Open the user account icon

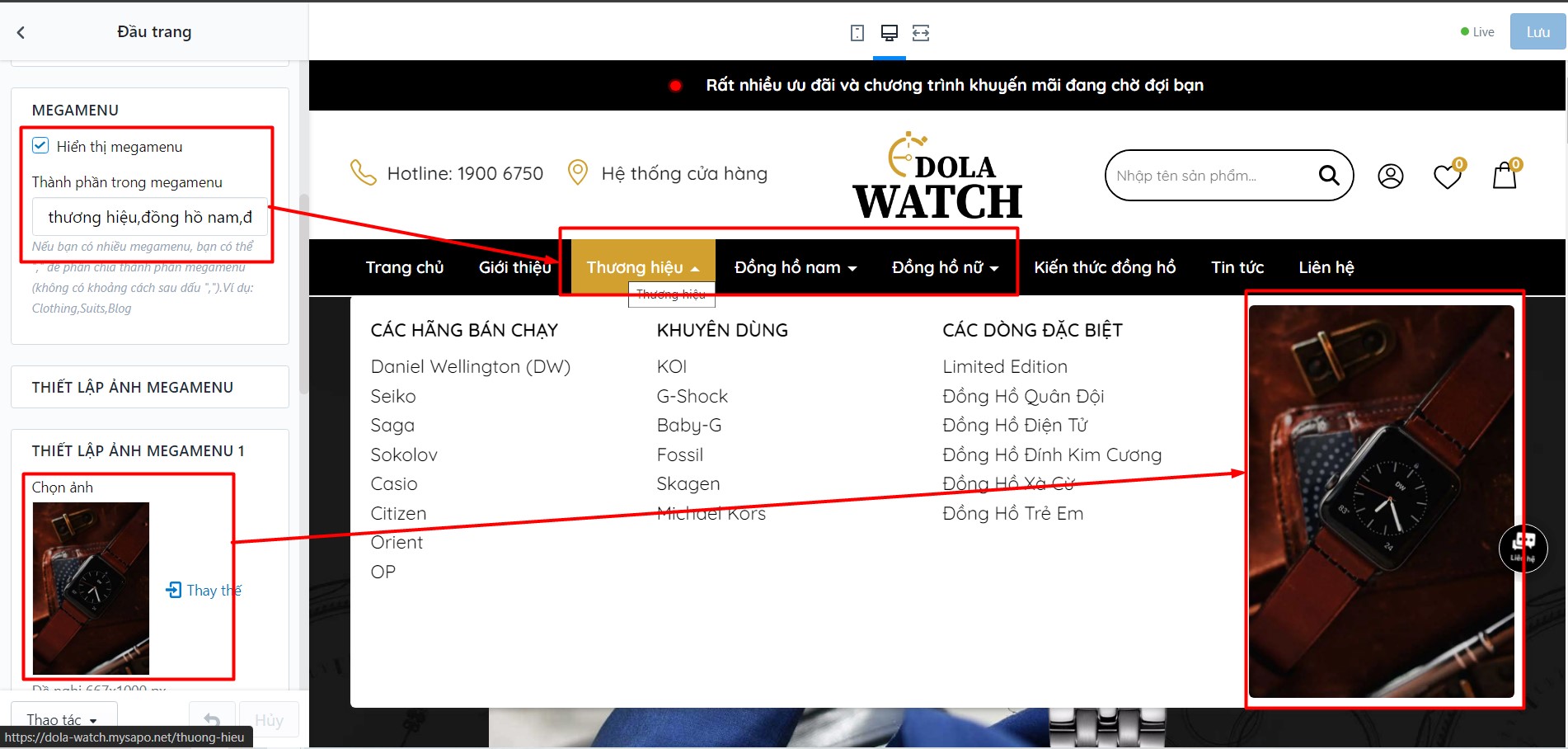[1390, 176]
